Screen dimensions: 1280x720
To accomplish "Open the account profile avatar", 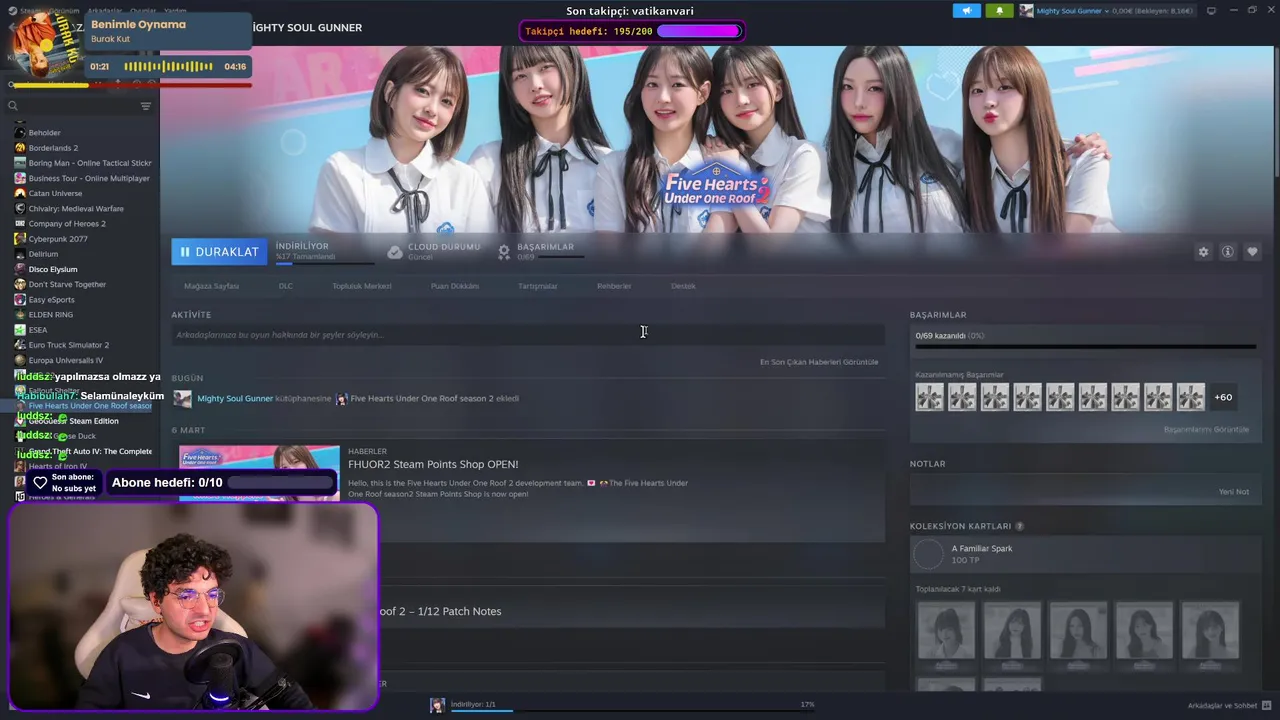I will point(1026,11).
